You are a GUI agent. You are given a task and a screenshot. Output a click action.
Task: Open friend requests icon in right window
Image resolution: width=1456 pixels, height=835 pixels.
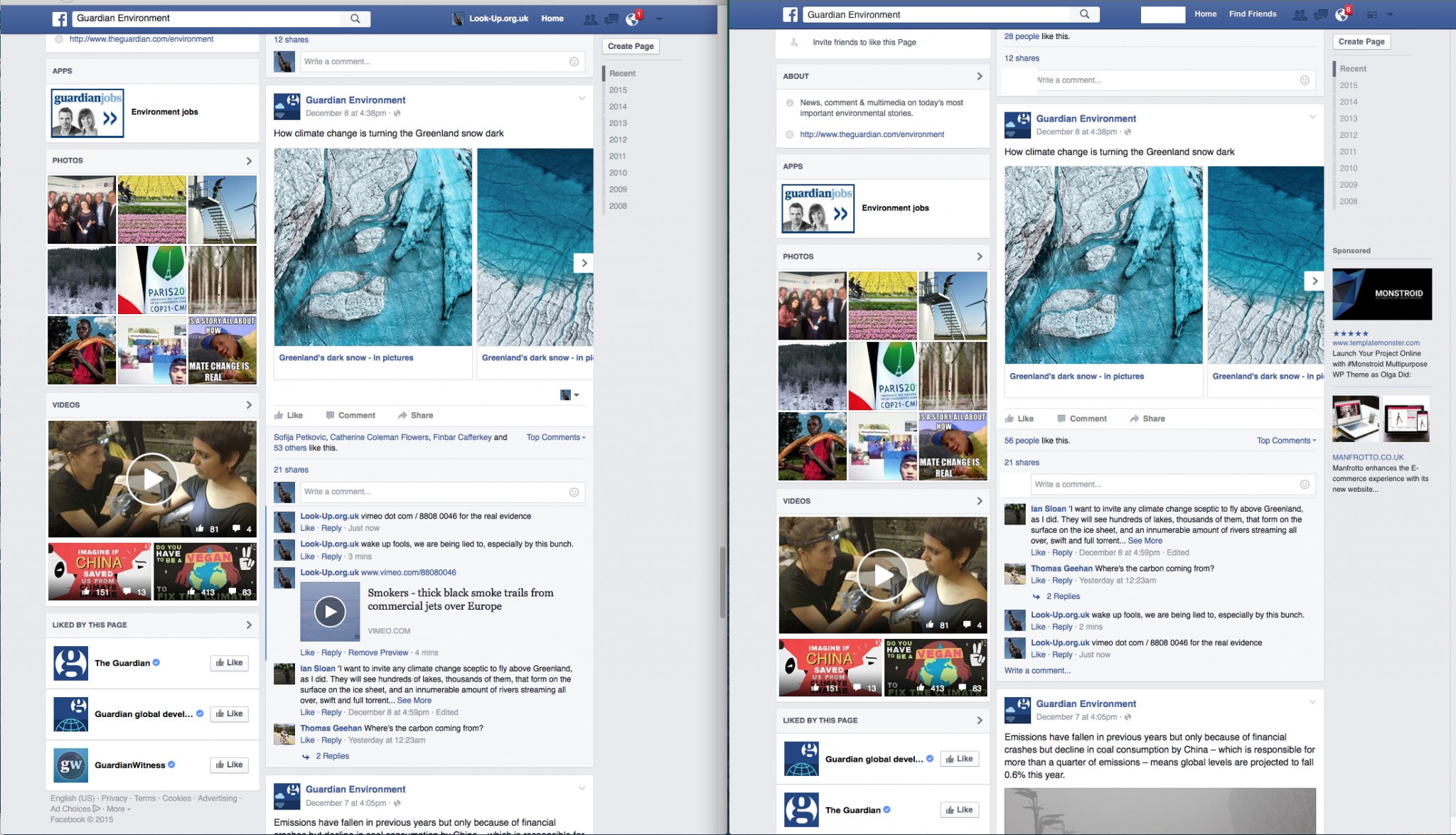pos(1300,15)
